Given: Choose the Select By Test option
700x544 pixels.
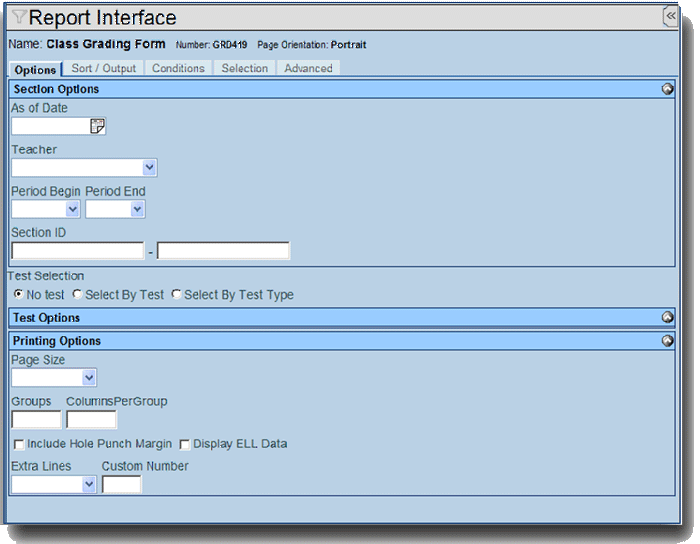Looking at the screenshot, I should point(78,295).
